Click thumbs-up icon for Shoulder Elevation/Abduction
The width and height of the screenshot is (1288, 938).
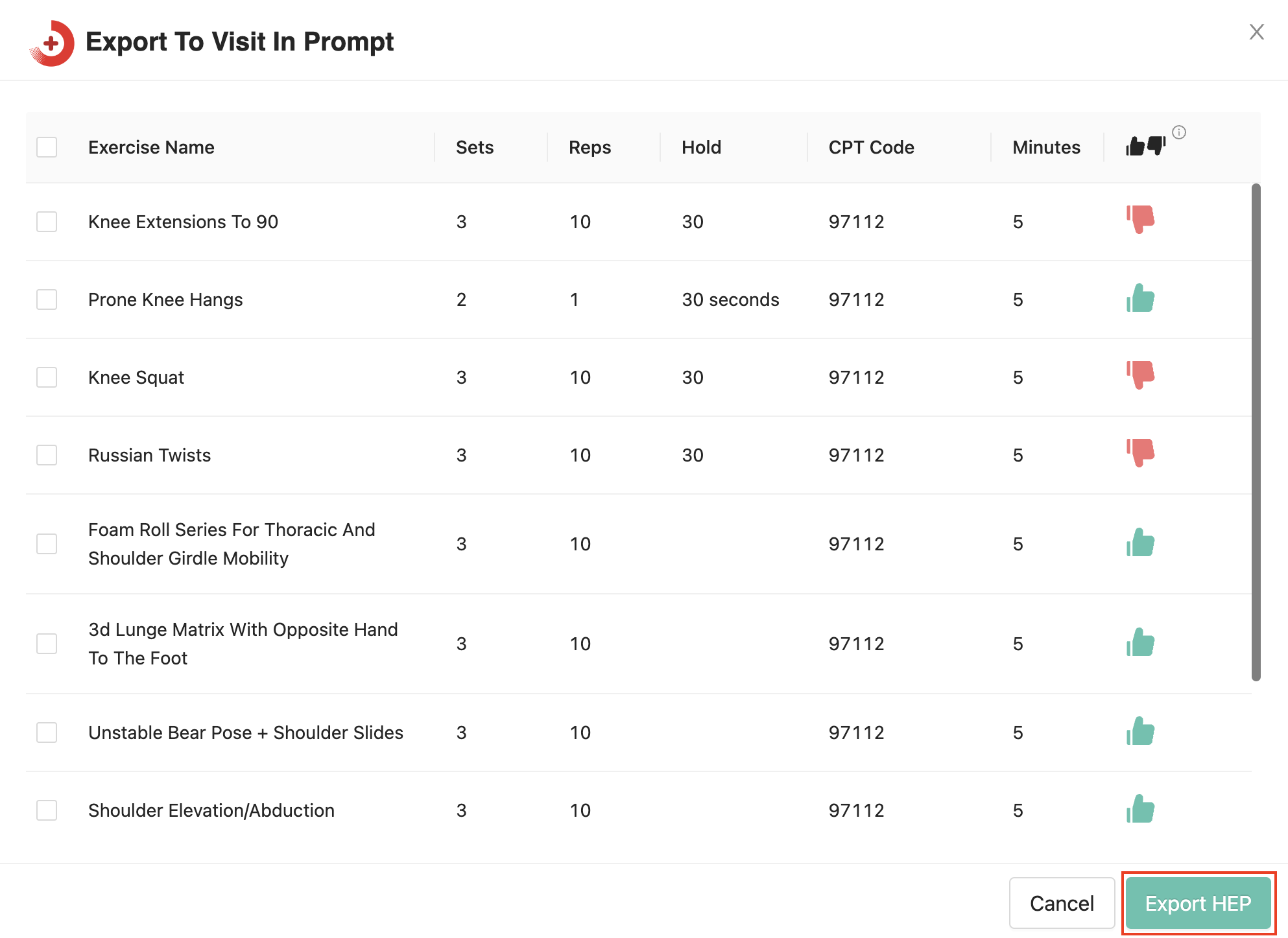click(x=1140, y=809)
